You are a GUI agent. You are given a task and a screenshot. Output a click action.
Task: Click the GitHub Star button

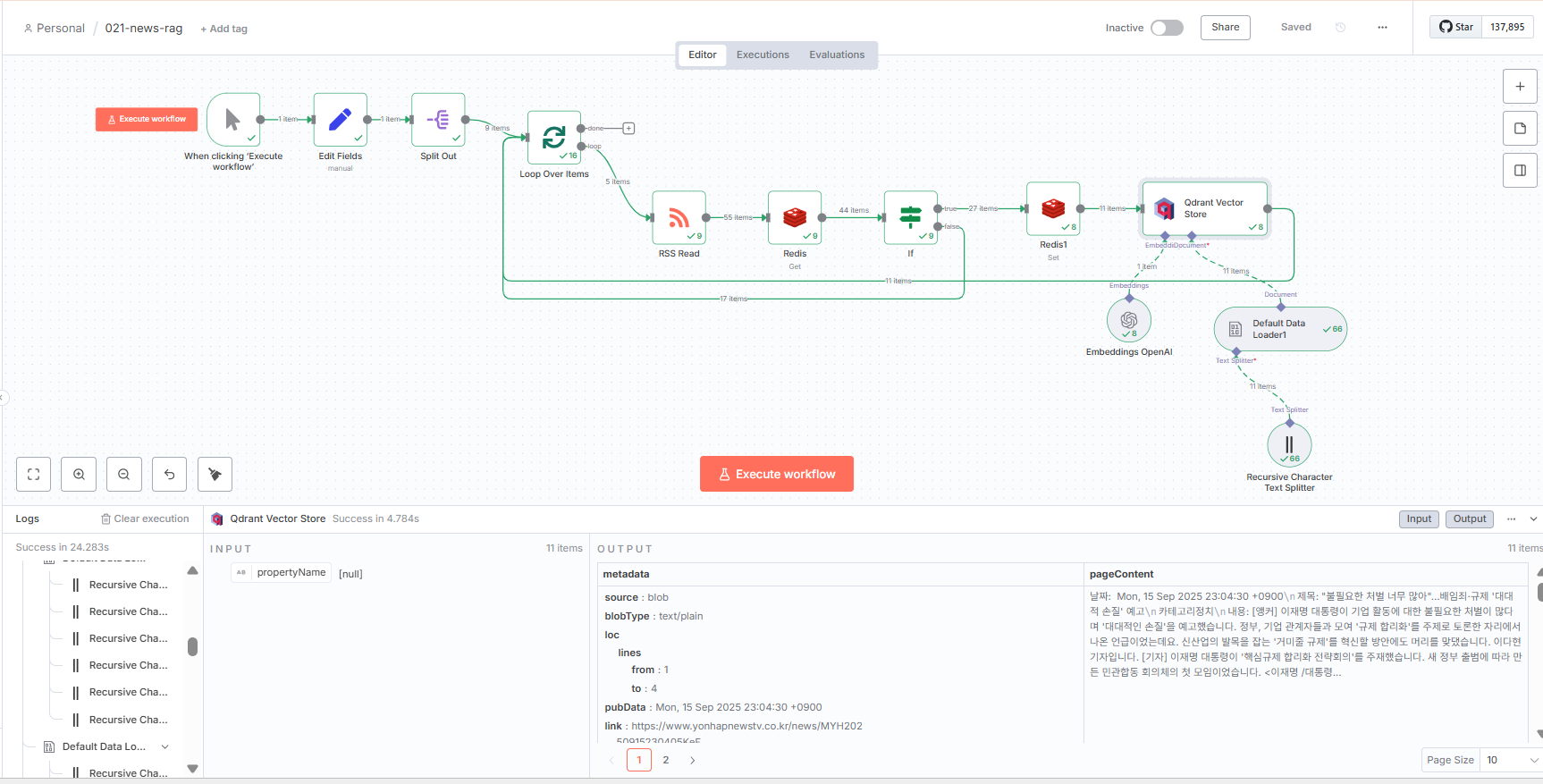point(1455,27)
